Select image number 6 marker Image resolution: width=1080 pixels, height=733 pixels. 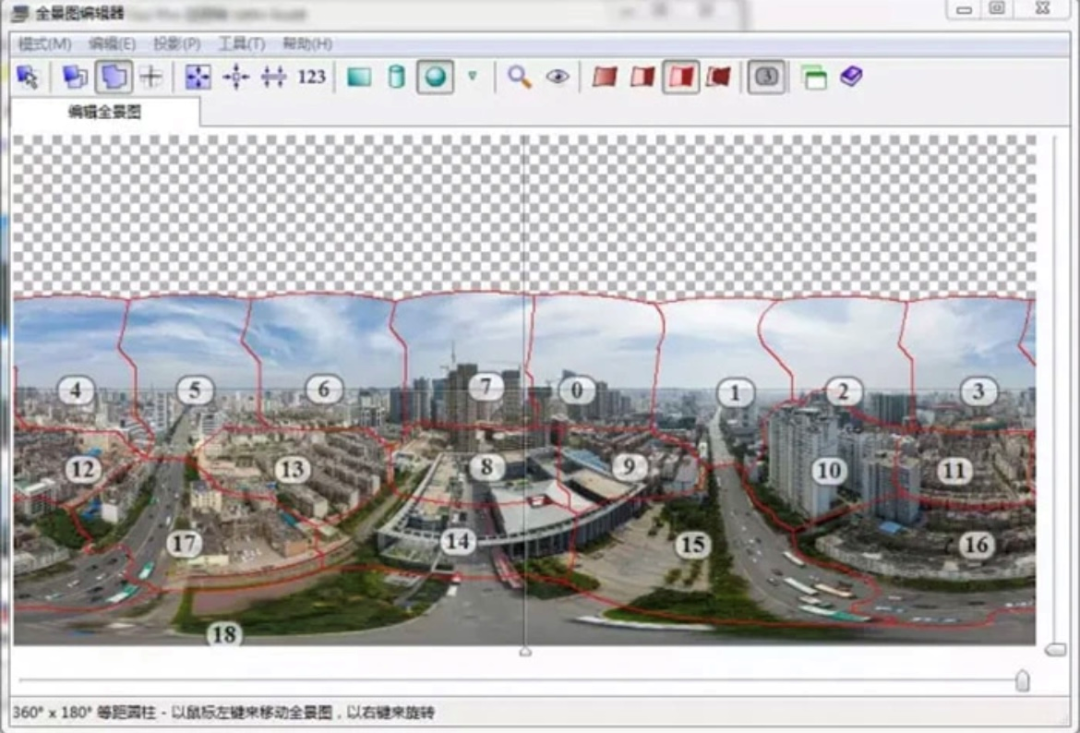324,389
